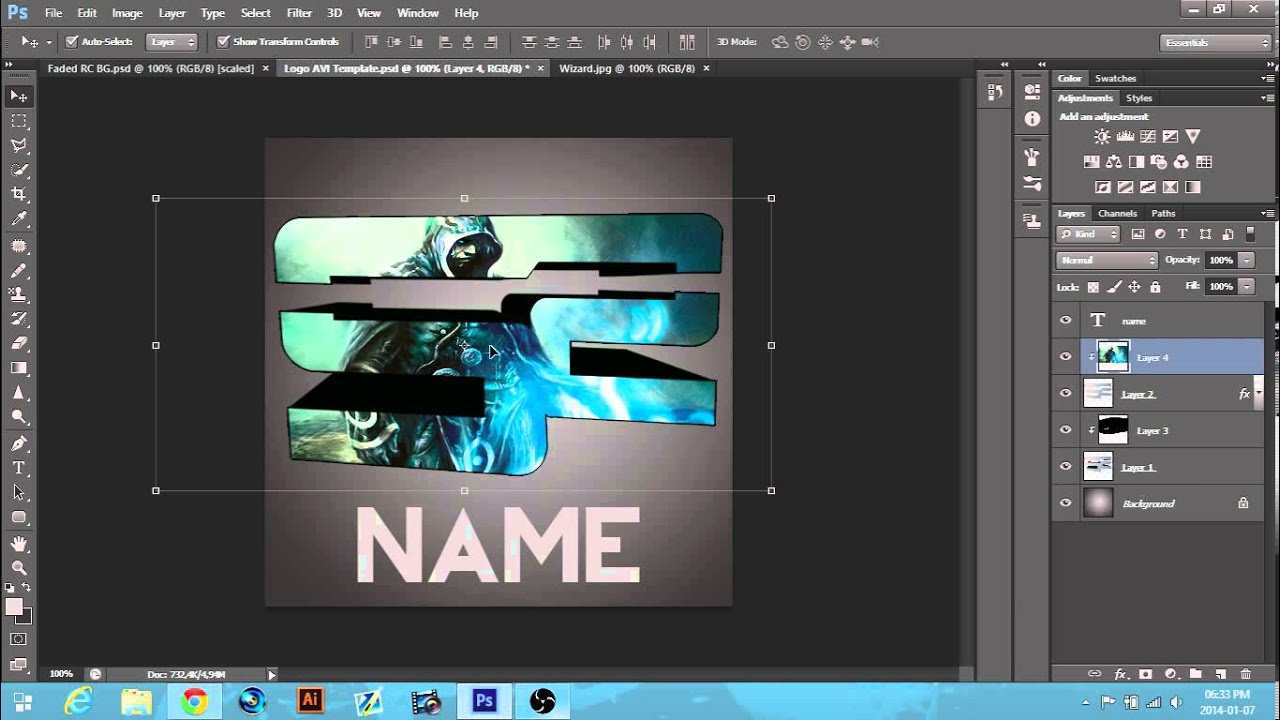Select the Blur tool
Screen dimensions: 1280x720
click(19, 392)
